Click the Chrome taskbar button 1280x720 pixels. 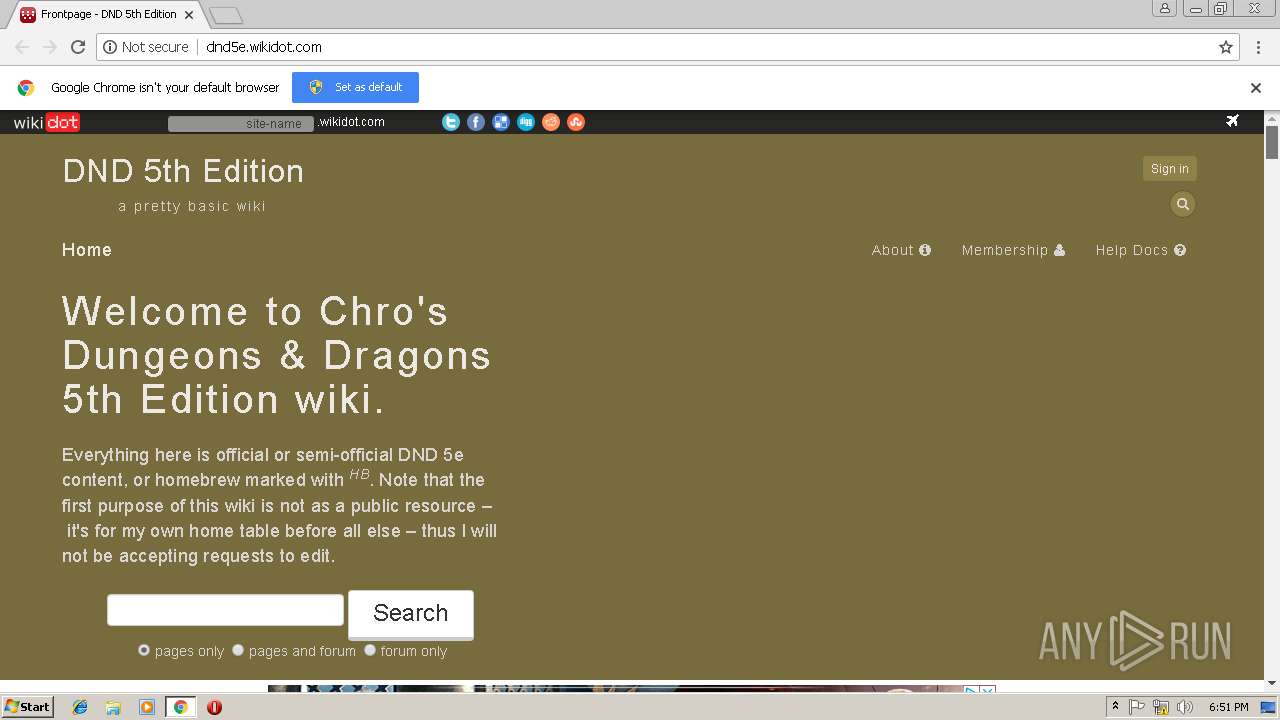pos(180,707)
